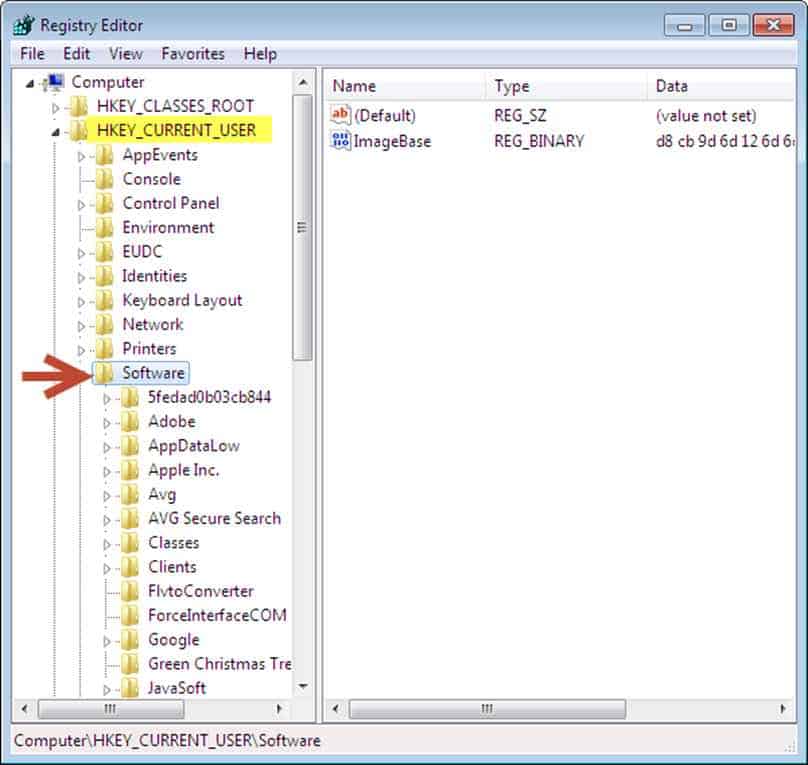Click the Environment folder icon
Screen dimensions: 808x765
(104, 228)
